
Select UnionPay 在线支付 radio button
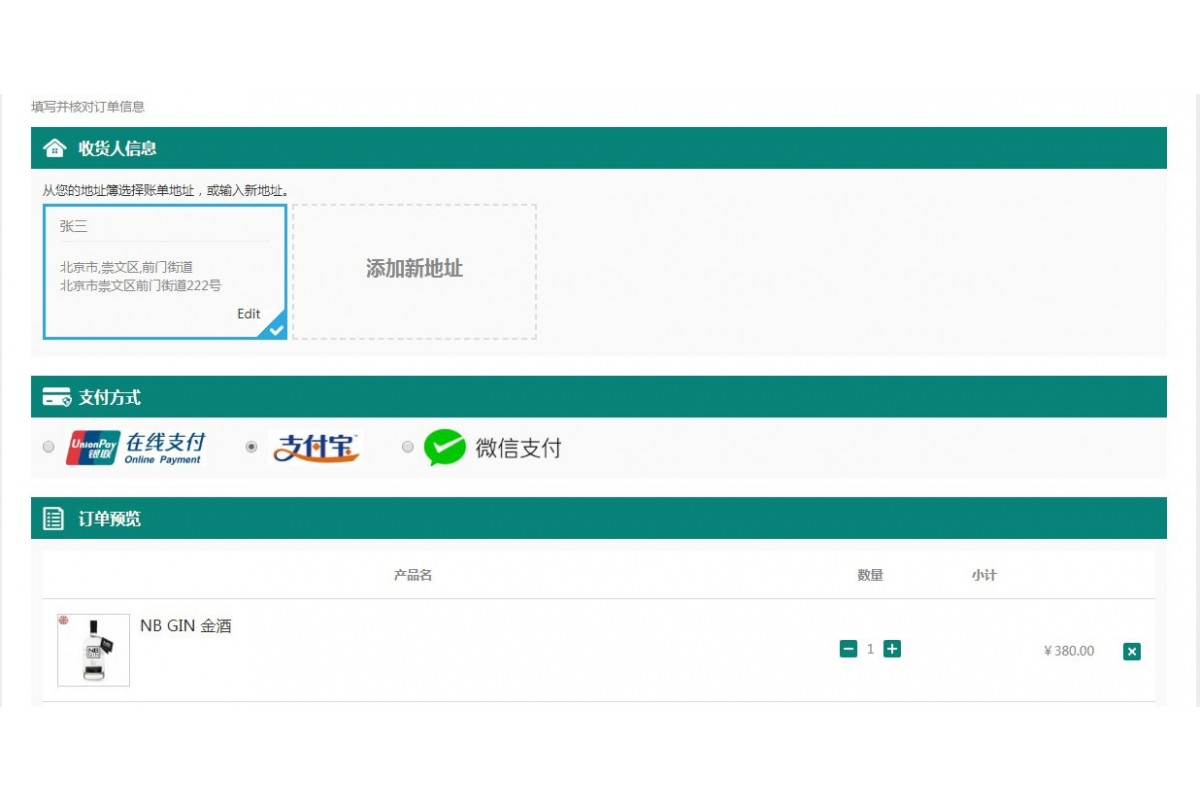tap(48, 447)
